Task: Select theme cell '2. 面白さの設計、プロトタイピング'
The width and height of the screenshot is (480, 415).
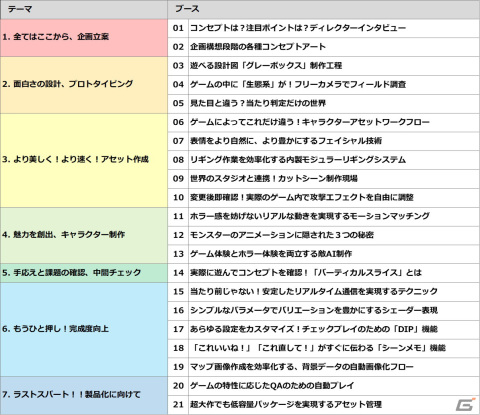Action: click(x=84, y=85)
